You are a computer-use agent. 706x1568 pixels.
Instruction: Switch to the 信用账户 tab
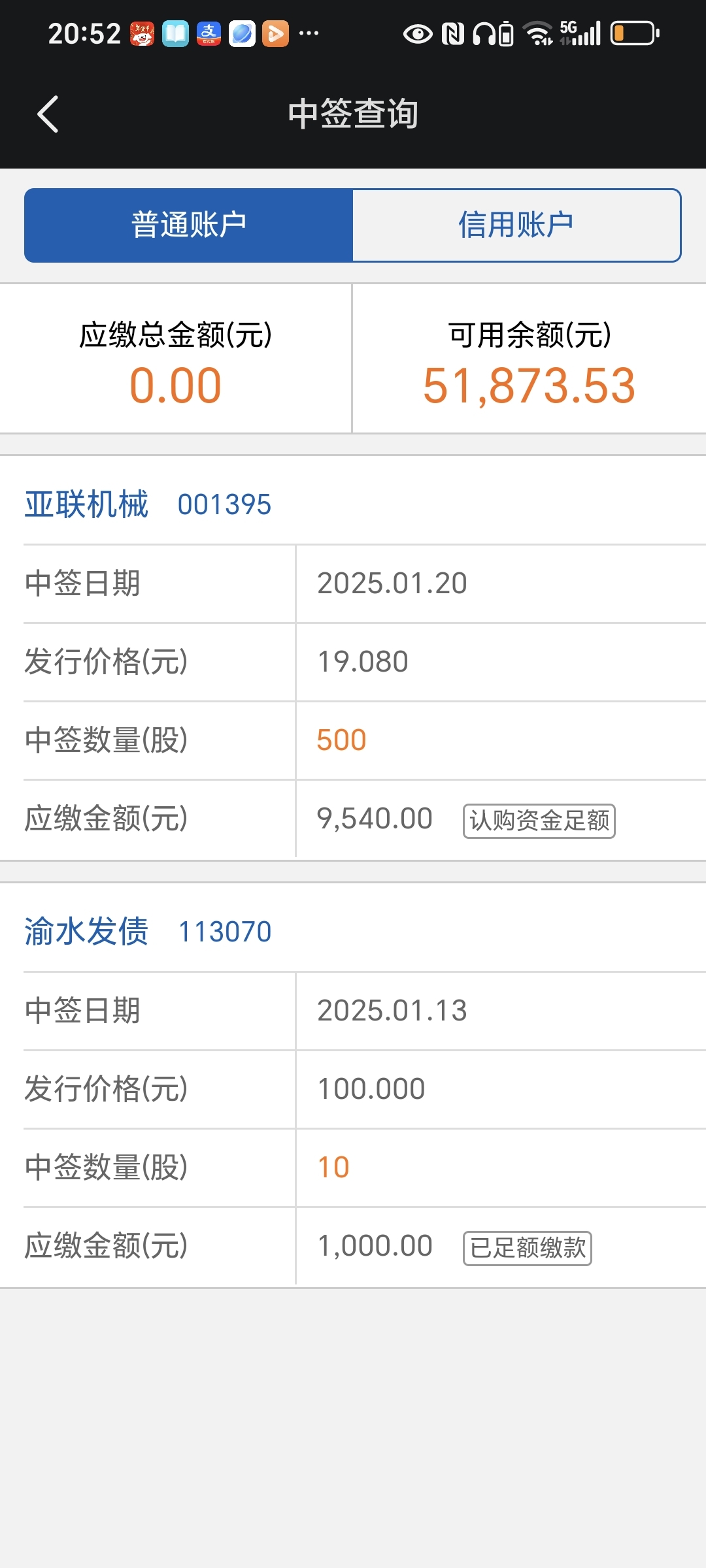click(x=516, y=225)
